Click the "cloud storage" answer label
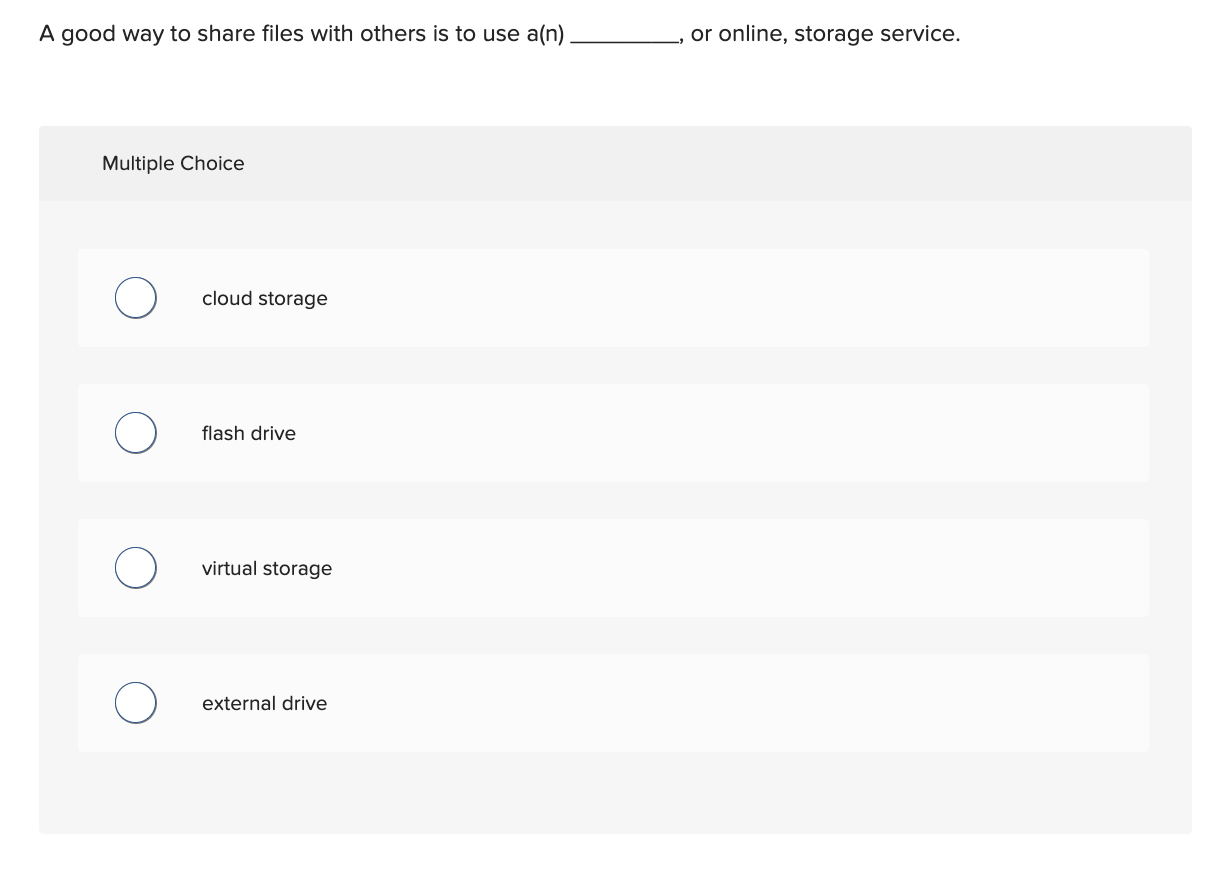1216x872 pixels. tap(264, 298)
